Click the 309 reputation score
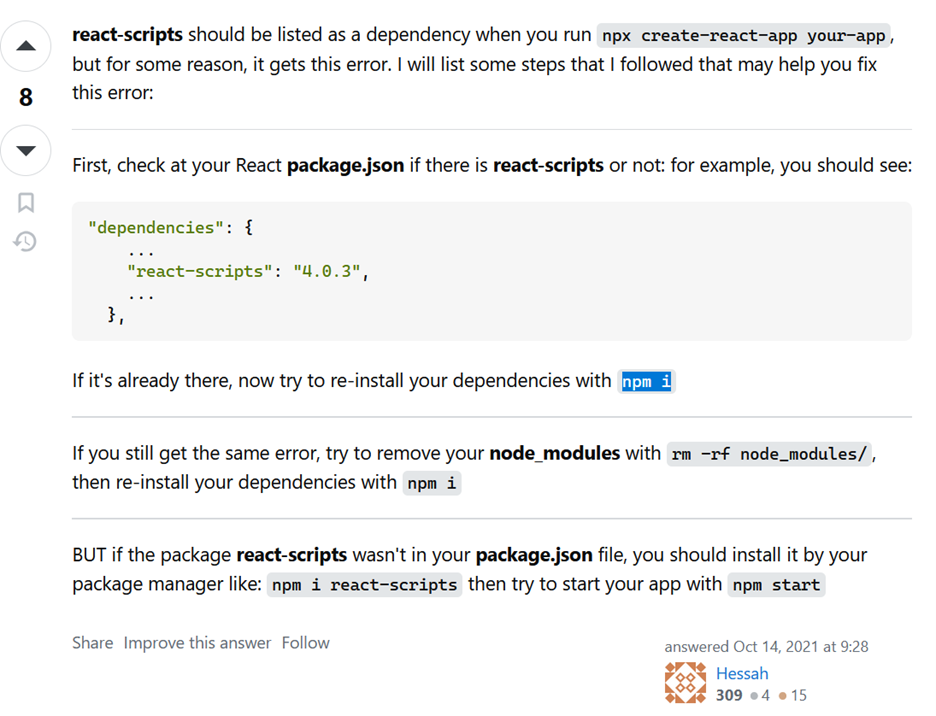 click(x=729, y=695)
